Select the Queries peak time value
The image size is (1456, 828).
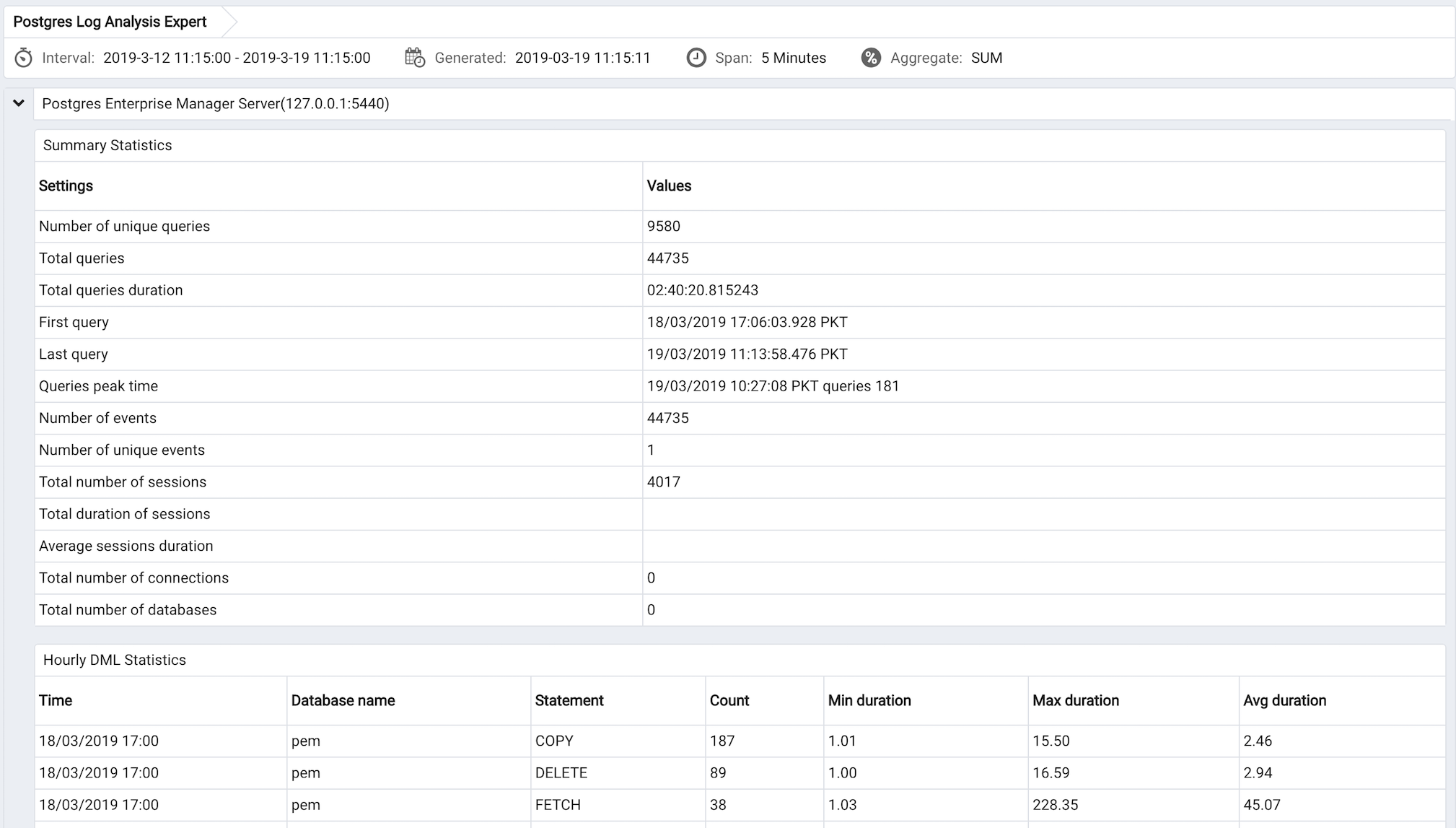click(x=773, y=386)
